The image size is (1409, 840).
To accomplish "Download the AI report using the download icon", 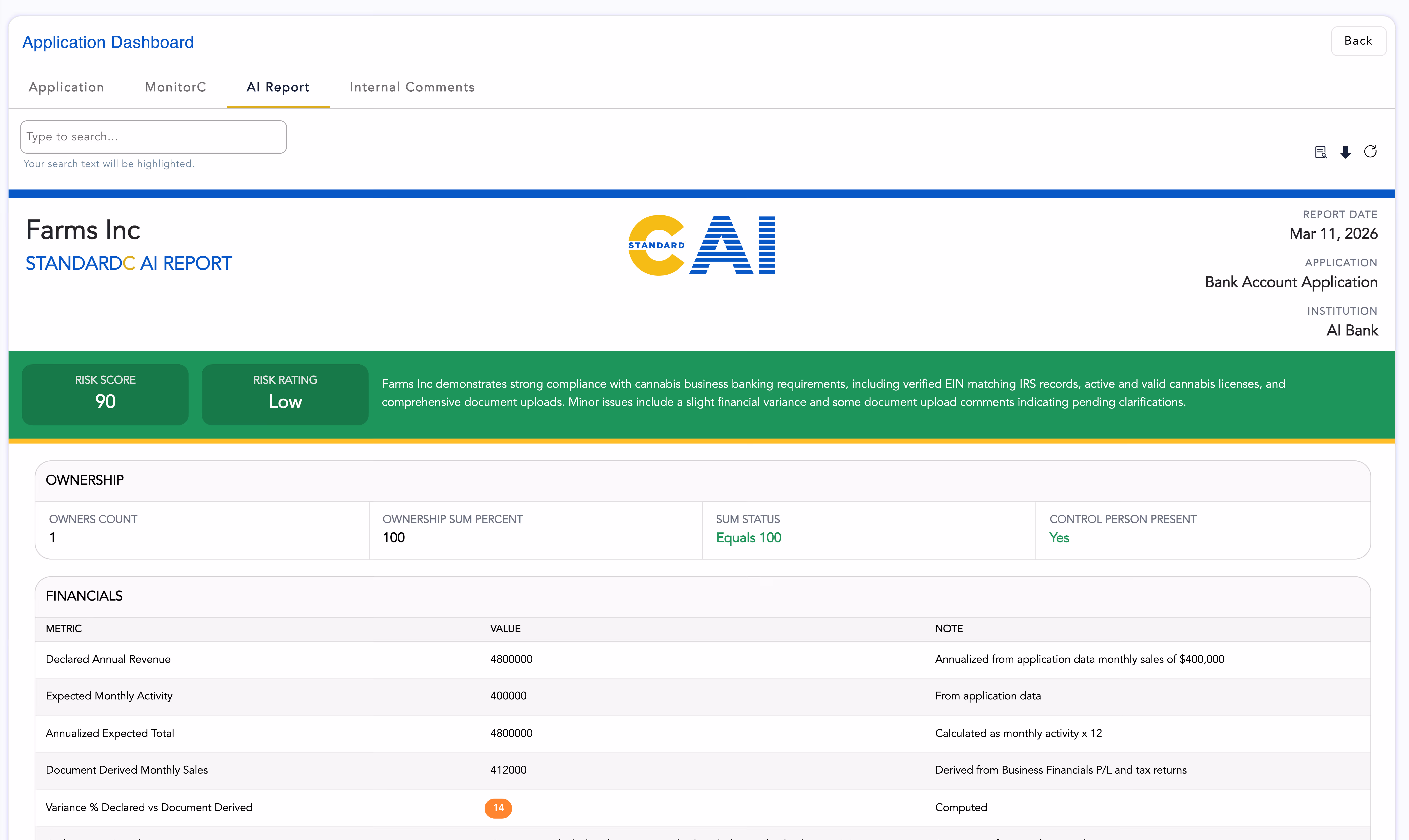I will tap(1346, 152).
